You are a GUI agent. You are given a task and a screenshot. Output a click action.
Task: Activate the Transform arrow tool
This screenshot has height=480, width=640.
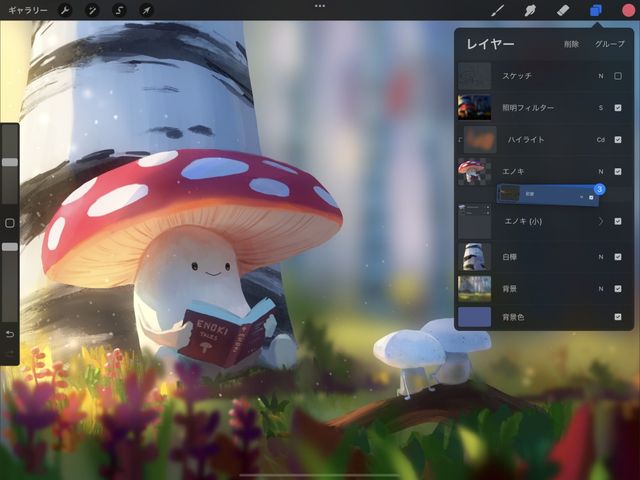click(x=147, y=10)
